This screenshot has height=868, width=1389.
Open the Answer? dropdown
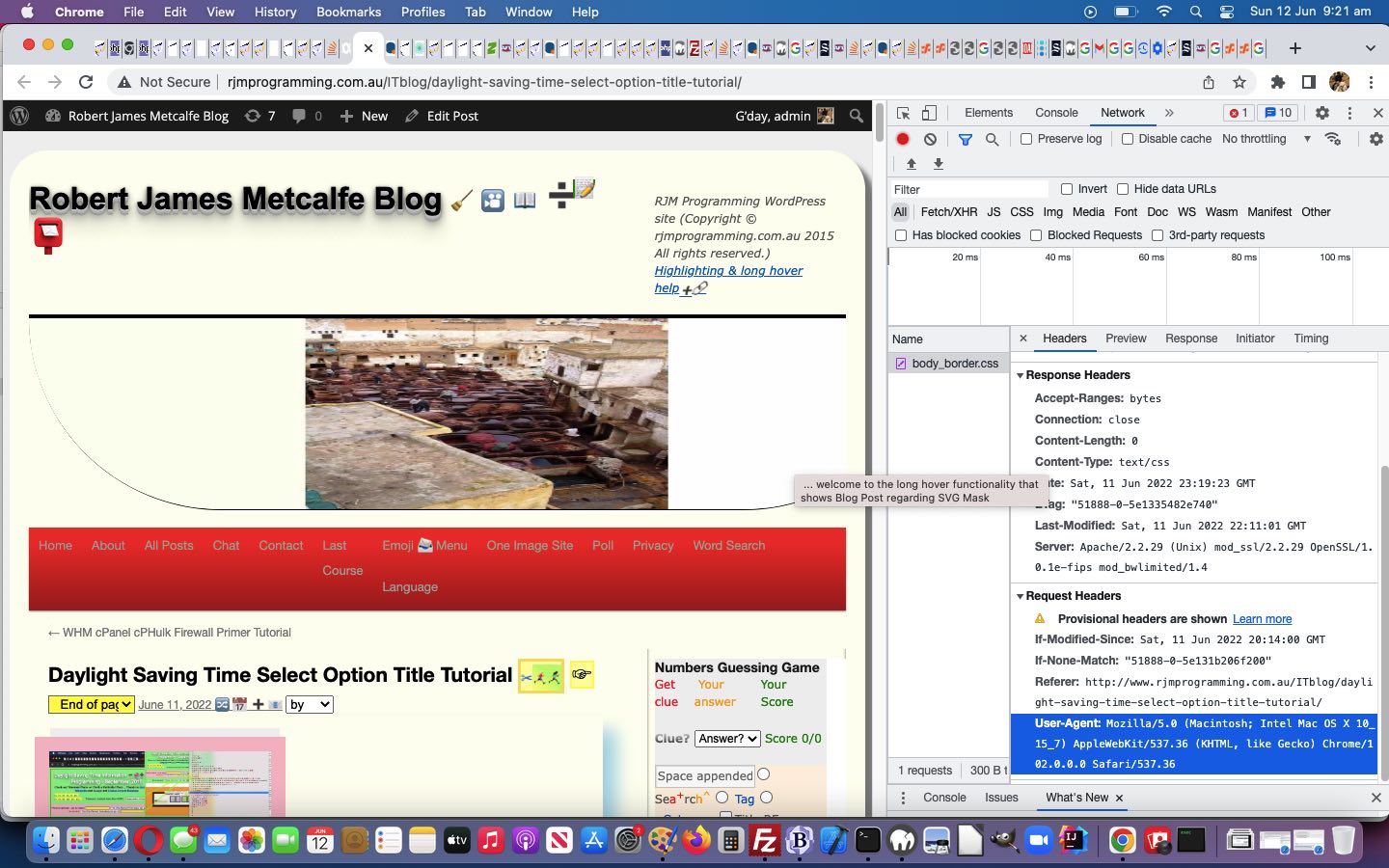(727, 739)
